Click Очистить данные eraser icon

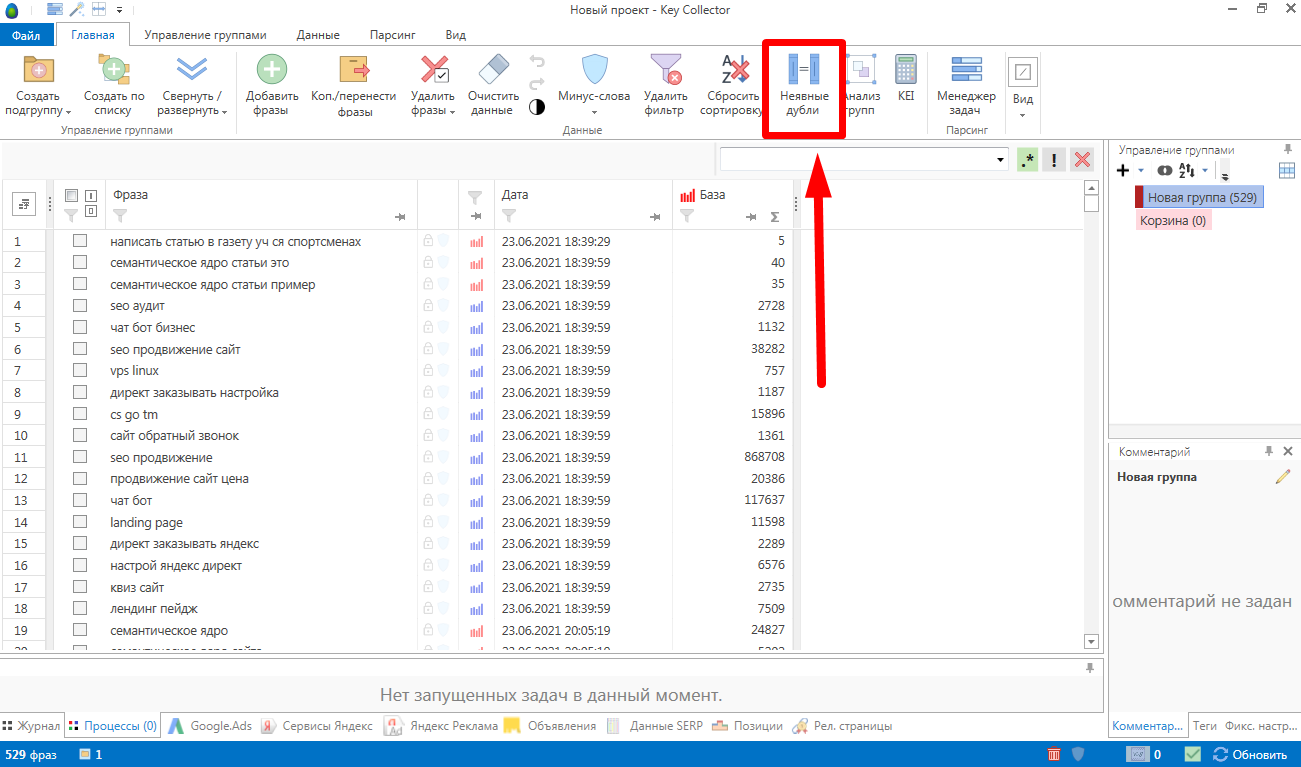[x=494, y=70]
